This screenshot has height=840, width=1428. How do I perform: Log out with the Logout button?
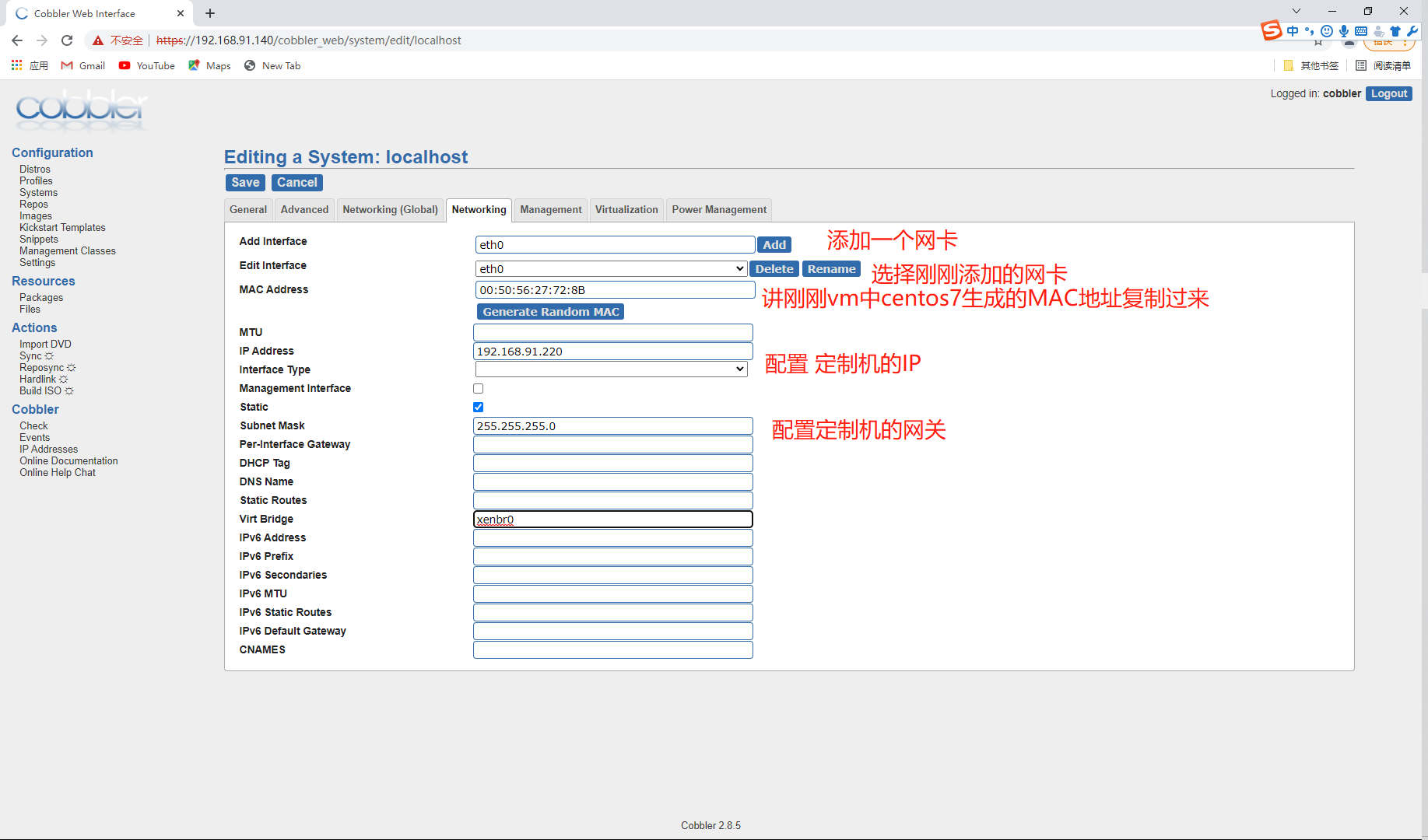click(x=1389, y=93)
